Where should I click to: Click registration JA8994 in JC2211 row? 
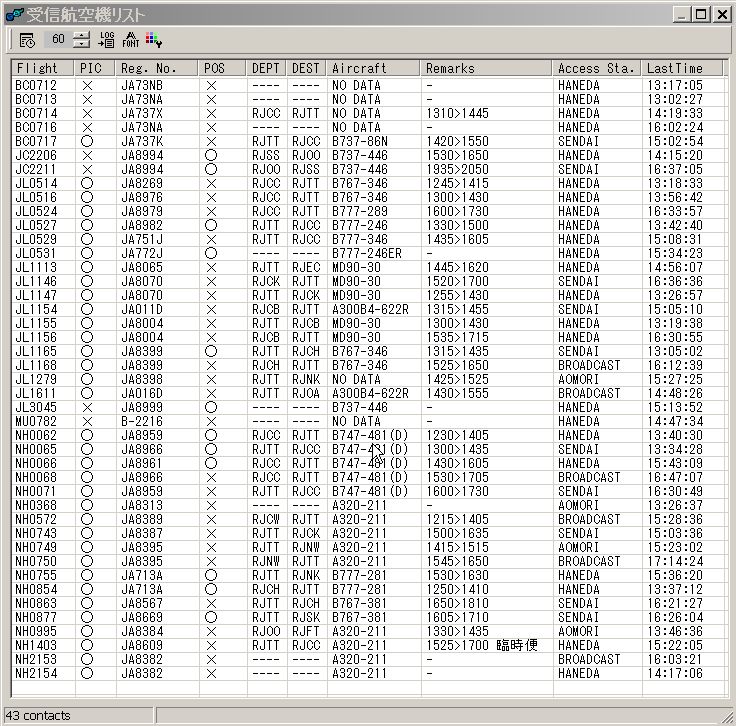[142, 169]
